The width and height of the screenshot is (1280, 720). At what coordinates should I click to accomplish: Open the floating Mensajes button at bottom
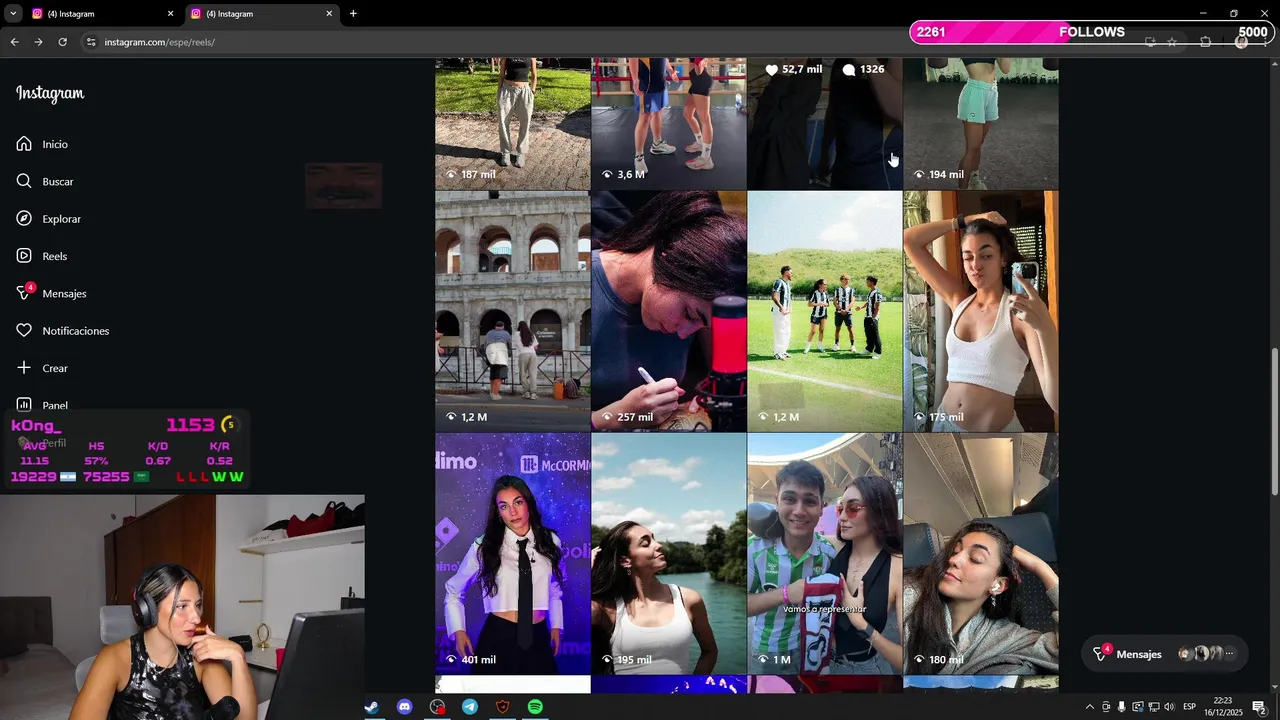point(1164,654)
